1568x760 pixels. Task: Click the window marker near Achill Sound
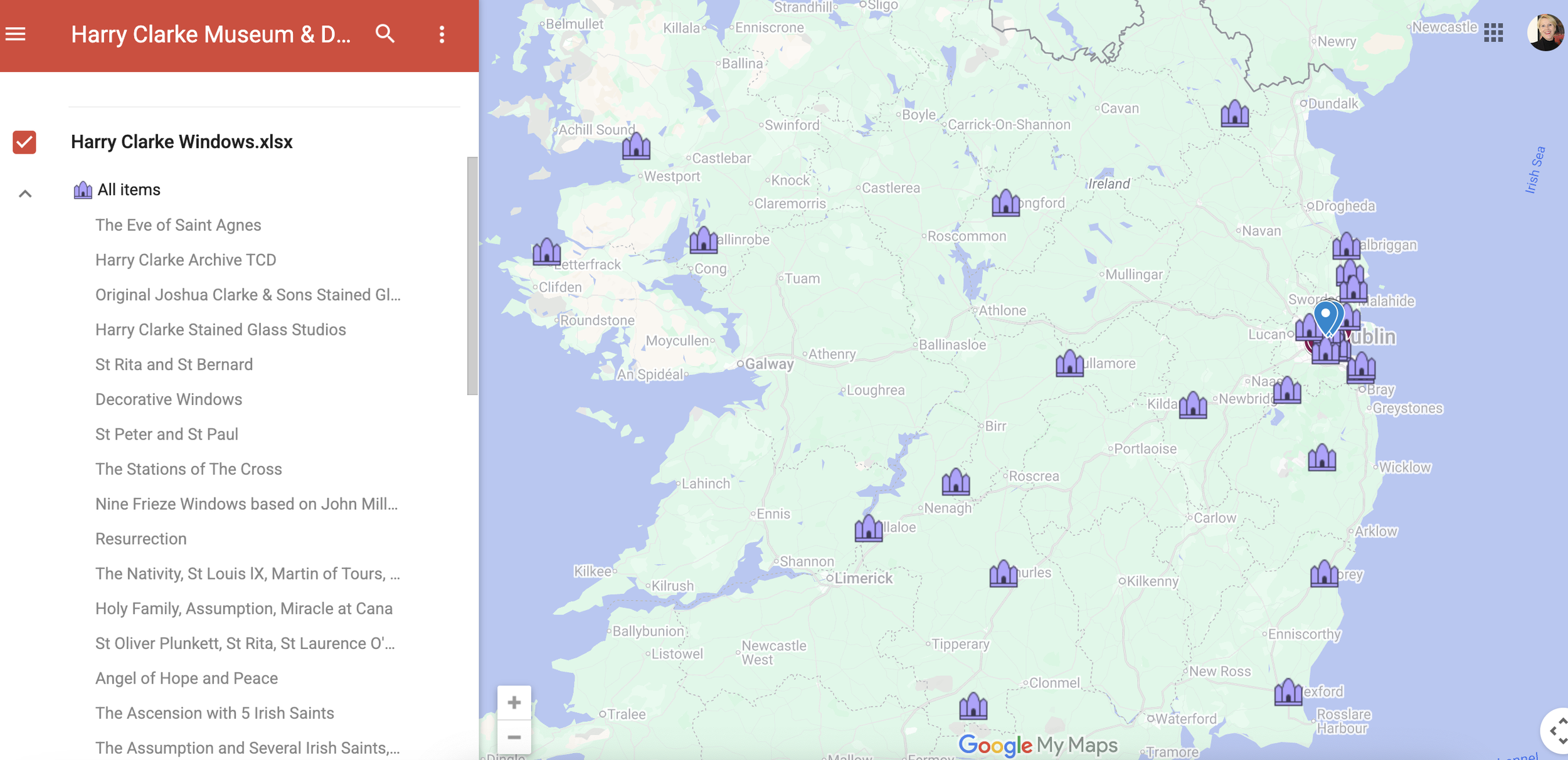636,147
